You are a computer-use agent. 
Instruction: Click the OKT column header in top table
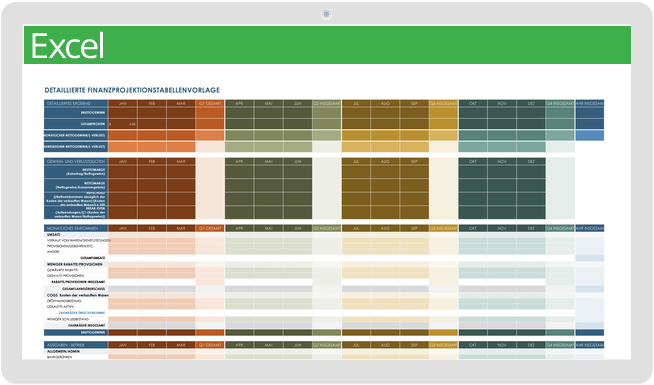tap(473, 103)
